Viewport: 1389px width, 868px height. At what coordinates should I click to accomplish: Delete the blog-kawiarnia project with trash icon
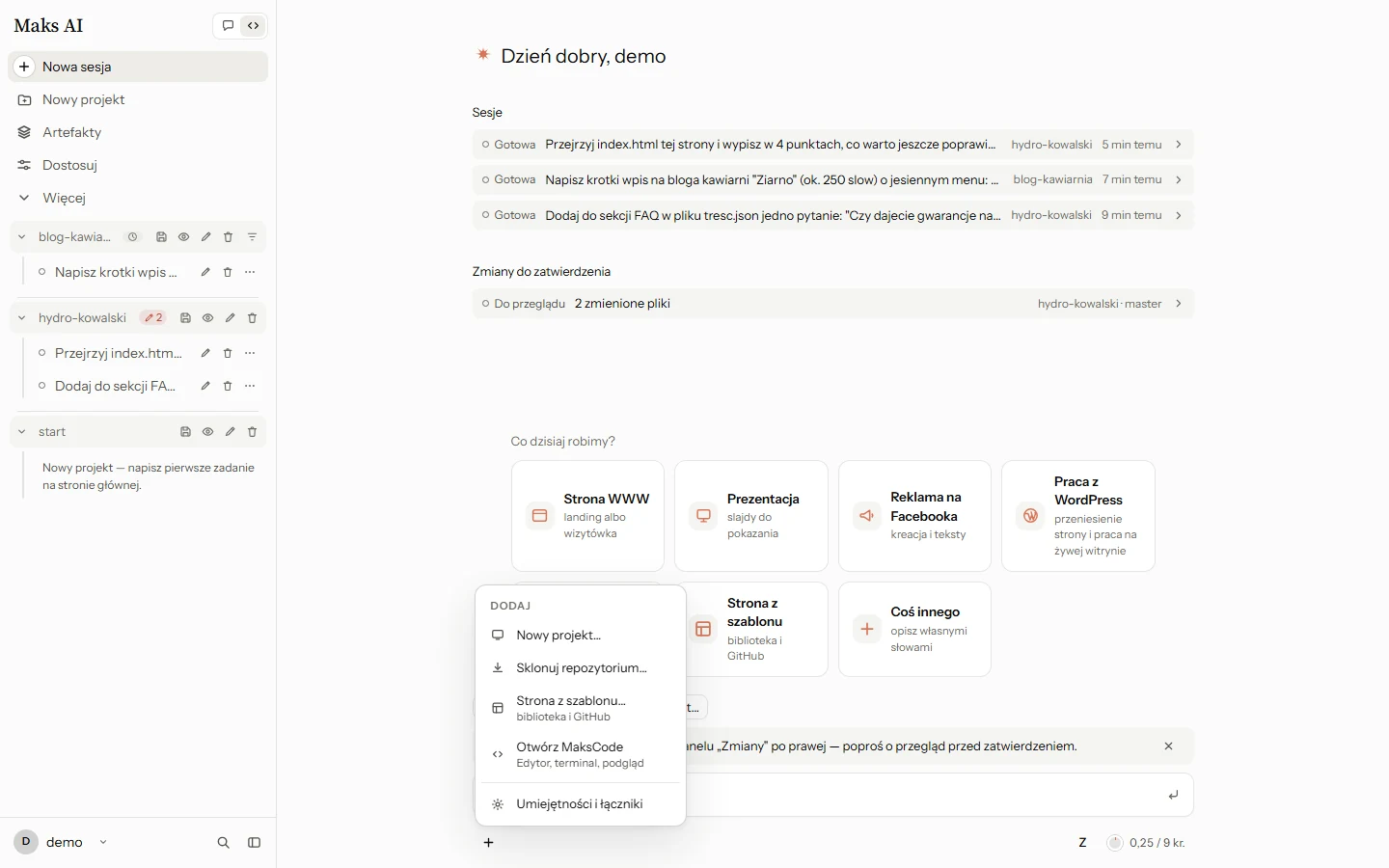[x=229, y=237]
